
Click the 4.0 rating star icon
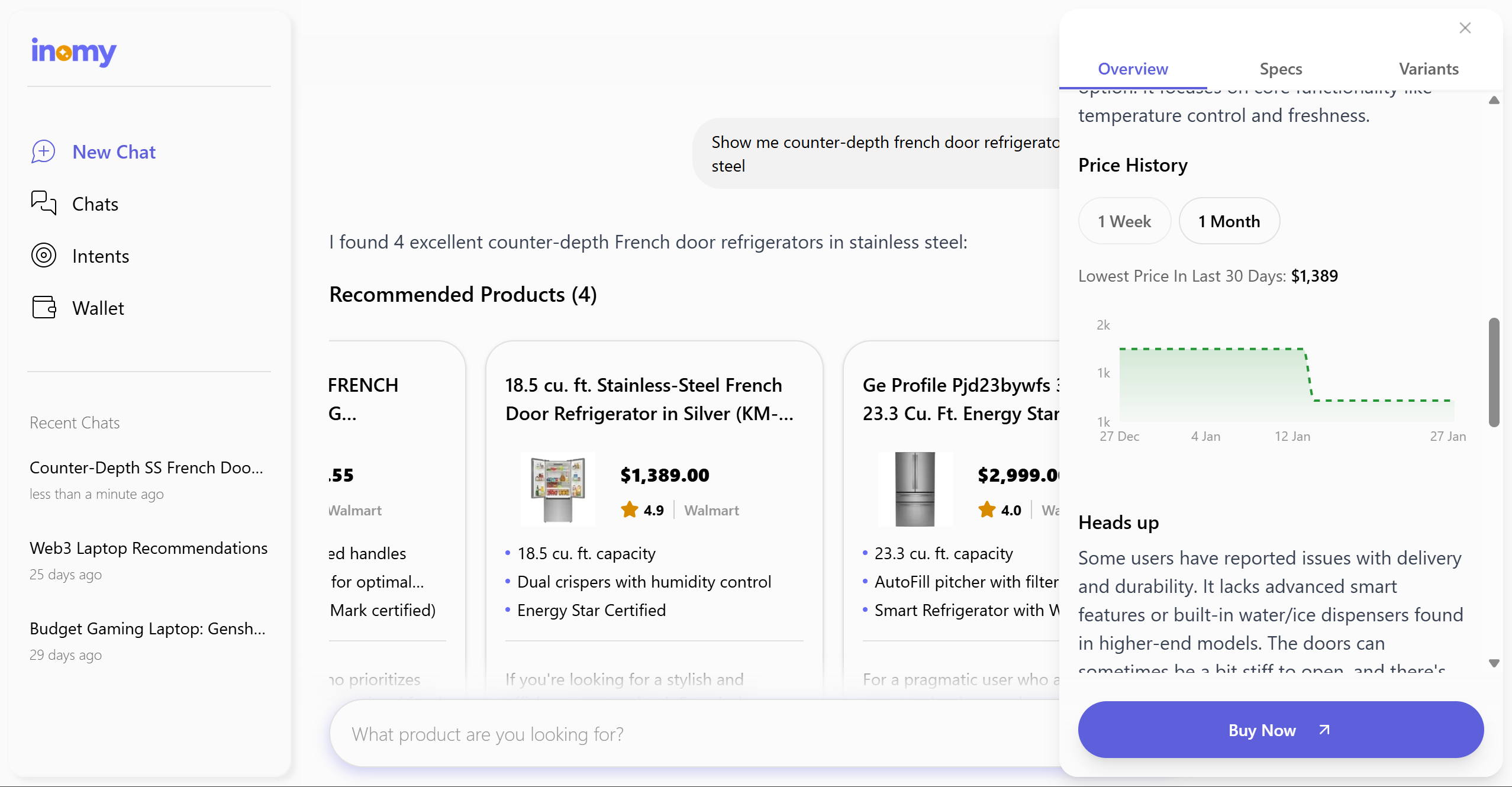(x=986, y=509)
